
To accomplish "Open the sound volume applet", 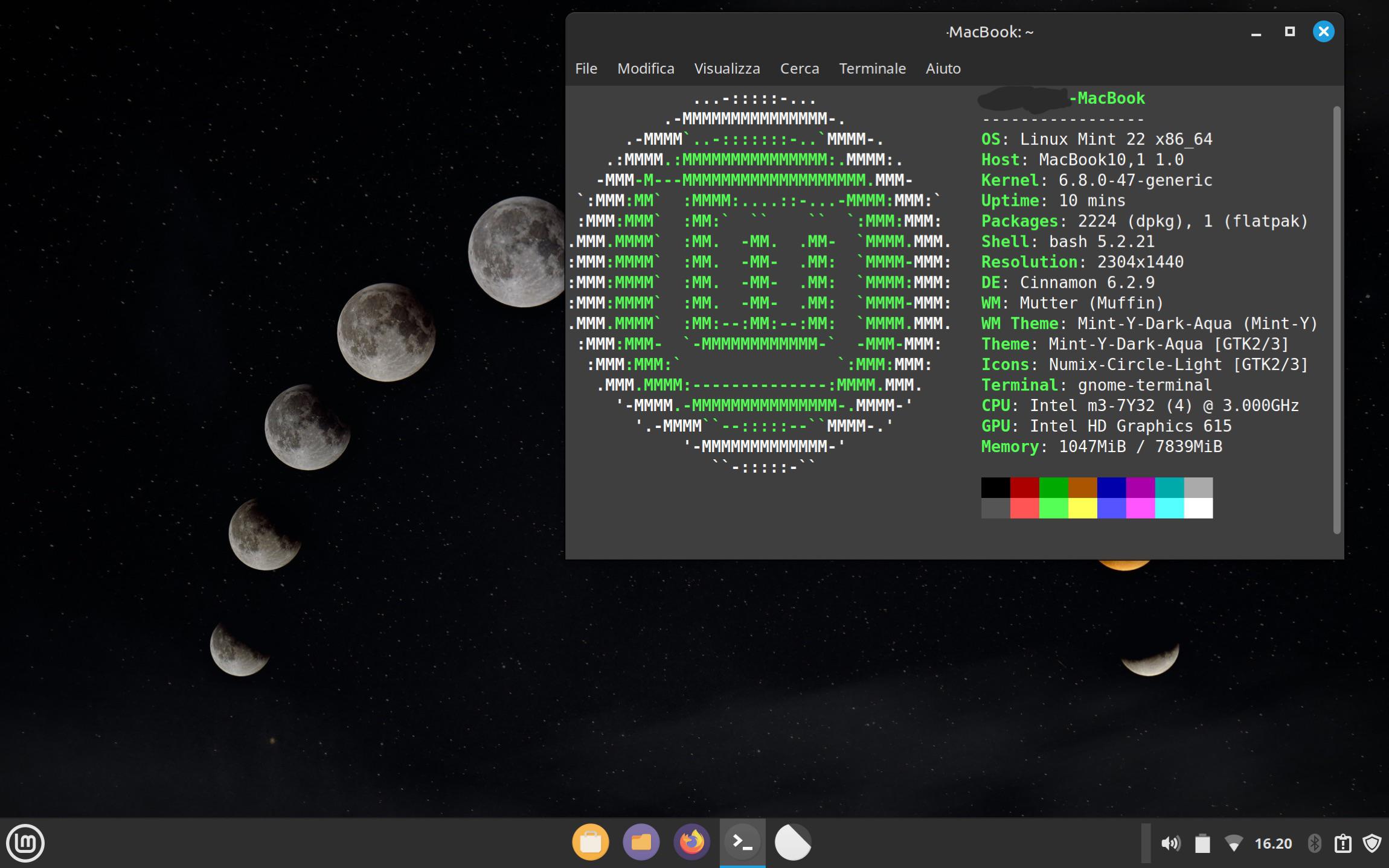I will coord(1170,843).
